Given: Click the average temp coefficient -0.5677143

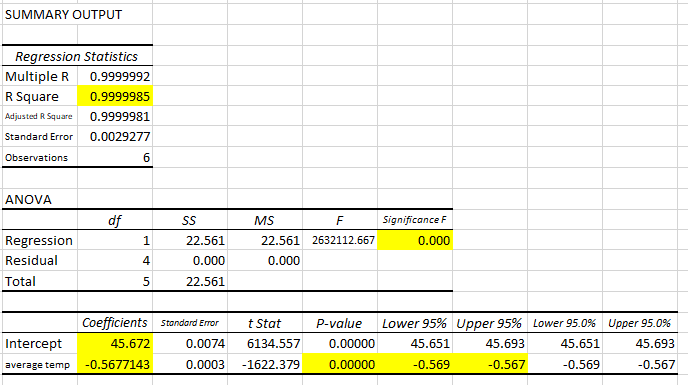Looking at the screenshot, I should pyautogui.click(x=115, y=364).
